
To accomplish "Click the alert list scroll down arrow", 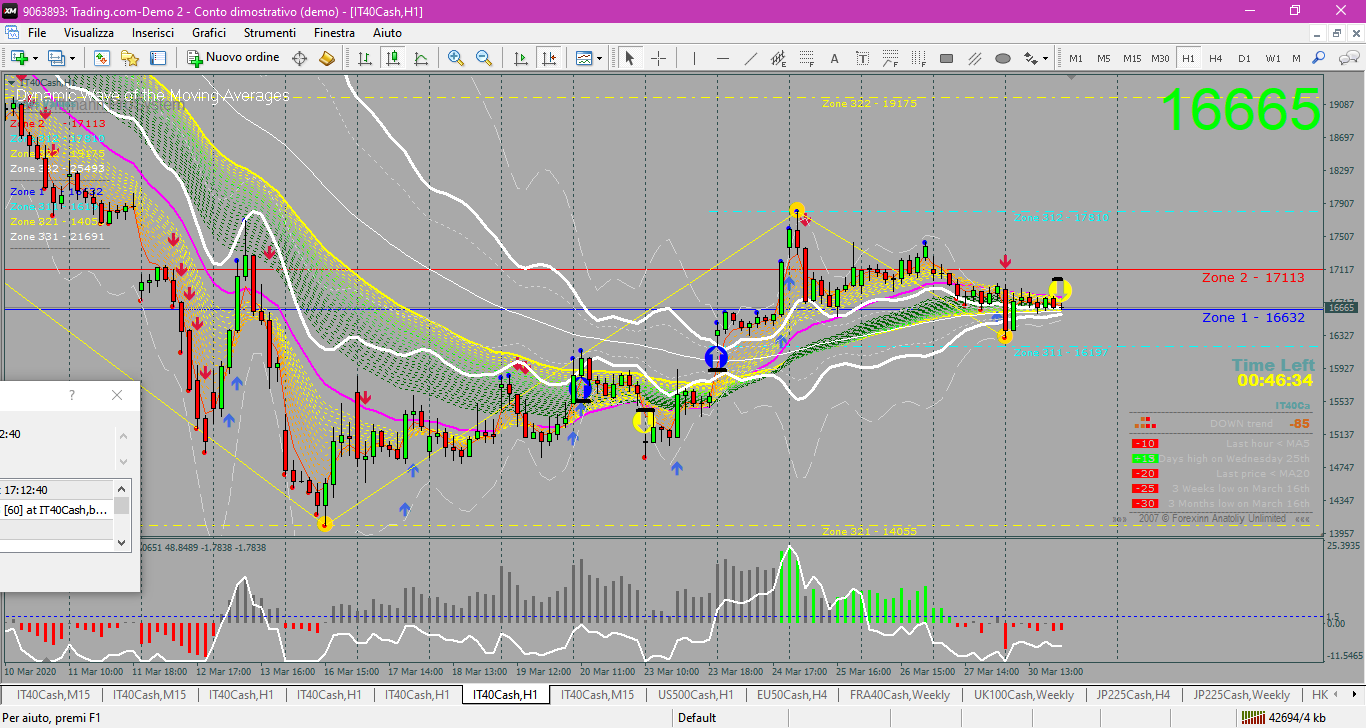I will pos(122,542).
